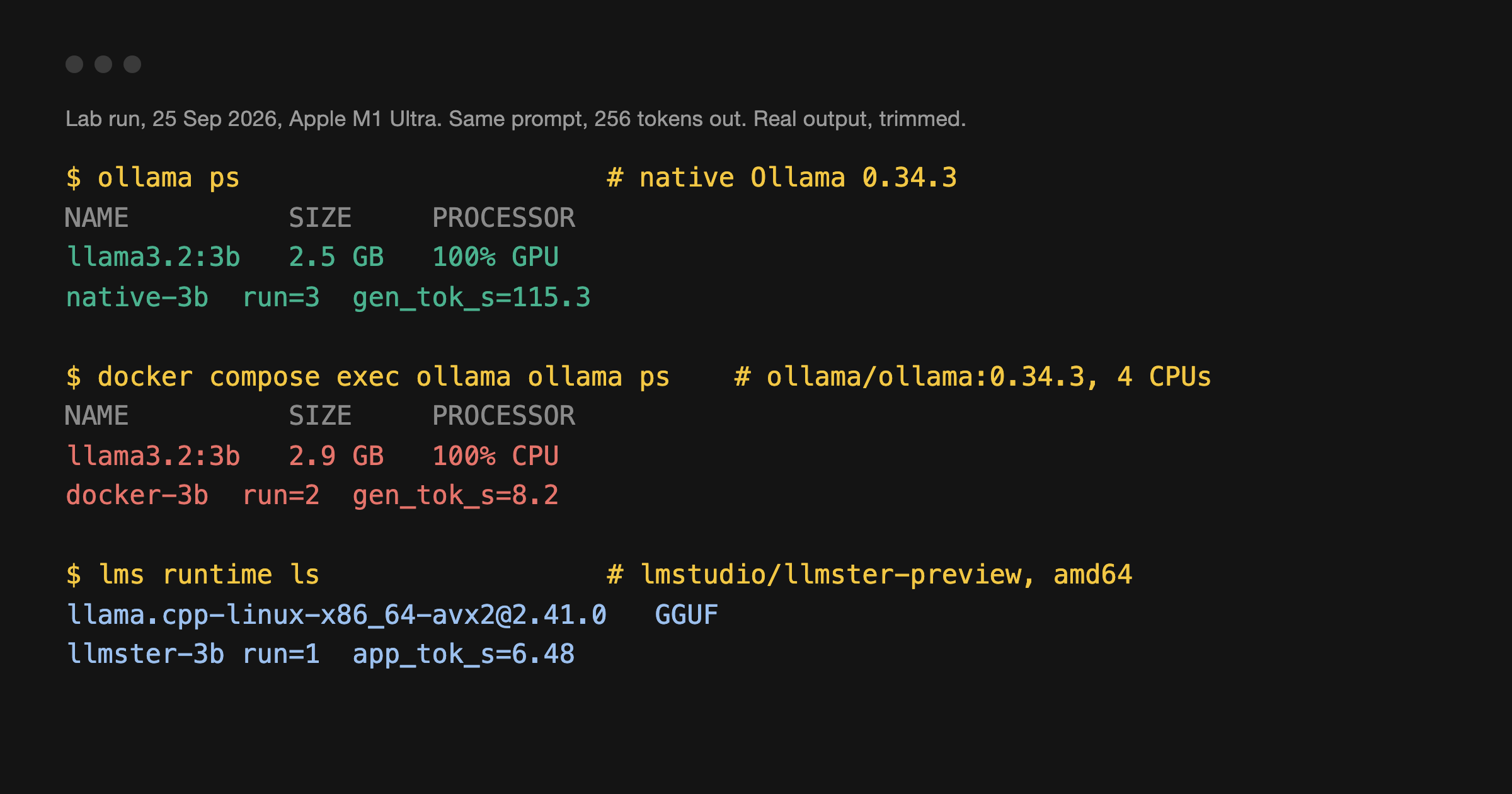The width and height of the screenshot is (1512, 794).
Task: Click the 'Lab run, 25 Sep 2026' caption
Action: (x=515, y=119)
